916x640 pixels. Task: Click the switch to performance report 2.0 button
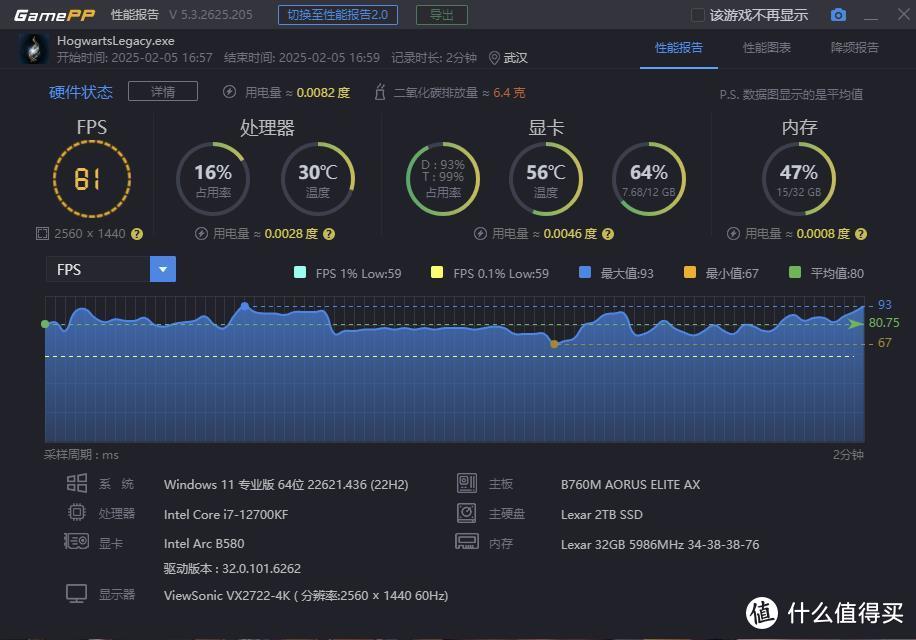coord(338,15)
